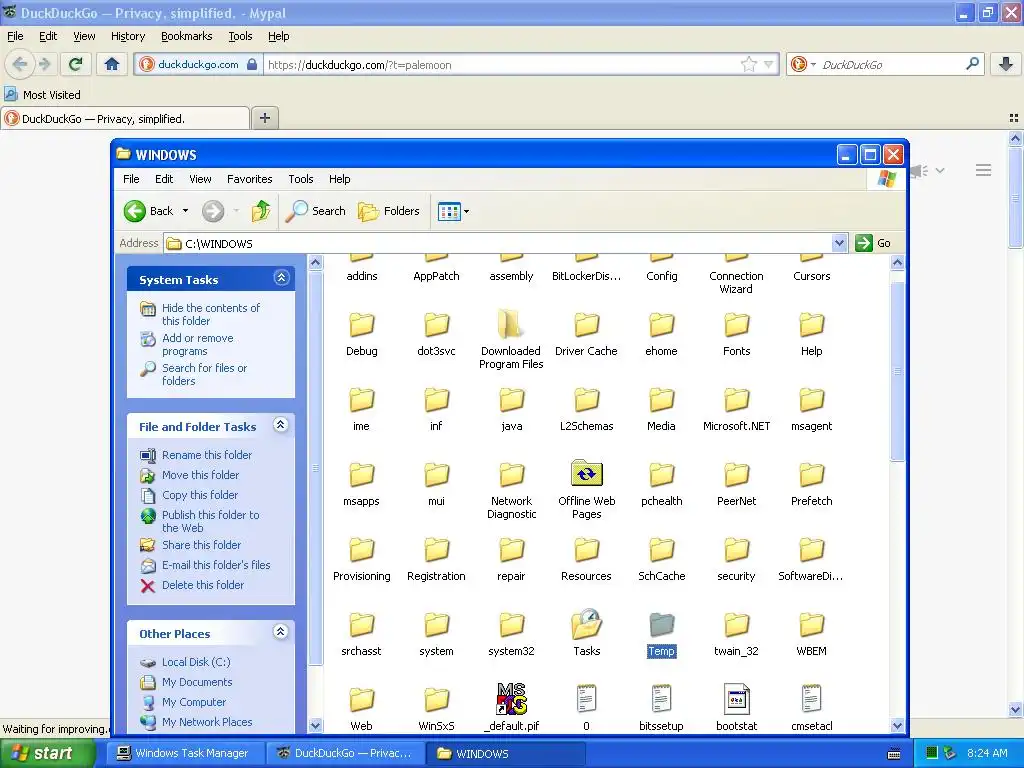Image resolution: width=1024 pixels, height=768 pixels.
Task: Click the Mypal URL bar
Action: pos(502,65)
